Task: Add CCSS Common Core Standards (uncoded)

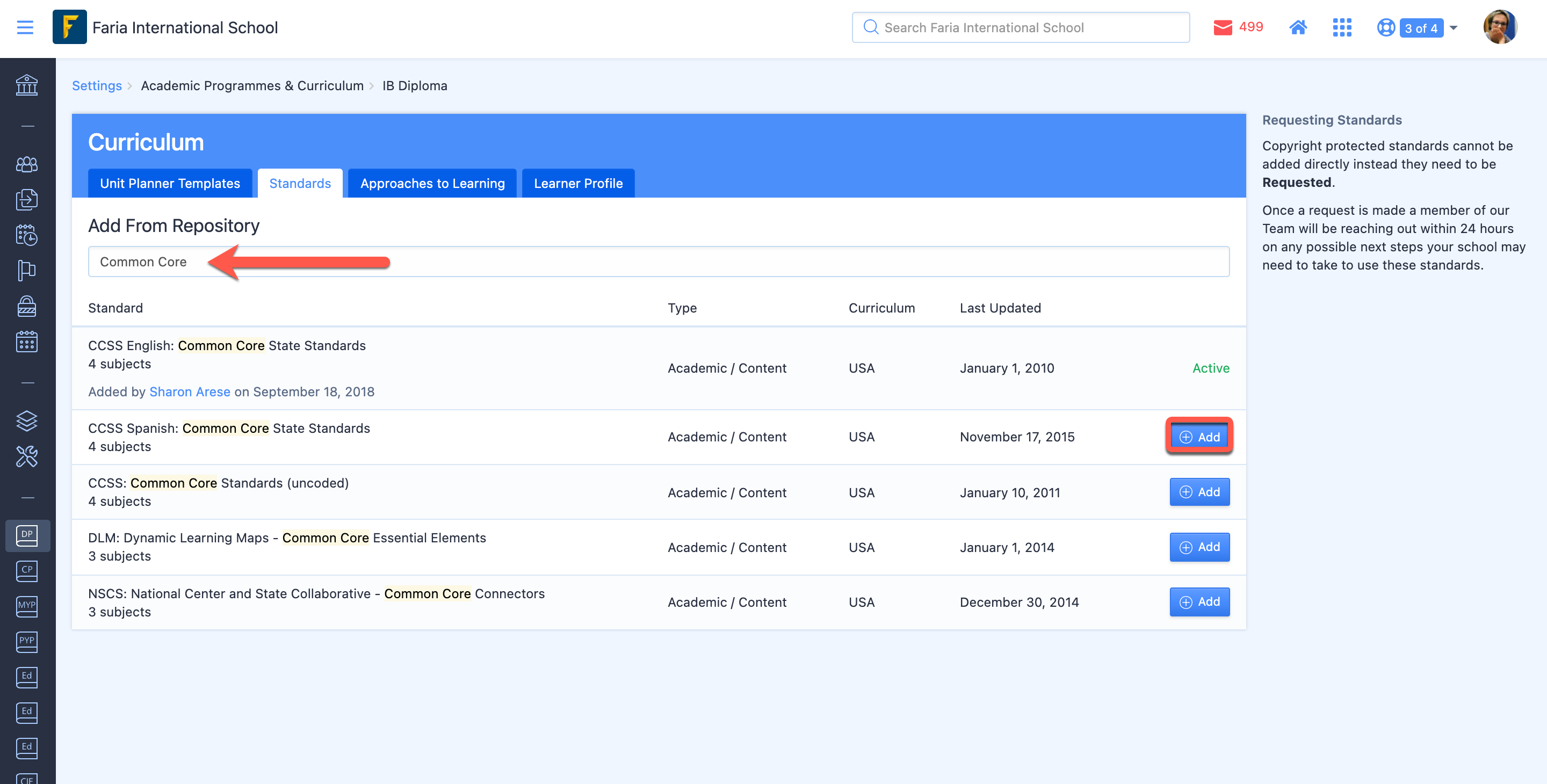Action: [1199, 492]
